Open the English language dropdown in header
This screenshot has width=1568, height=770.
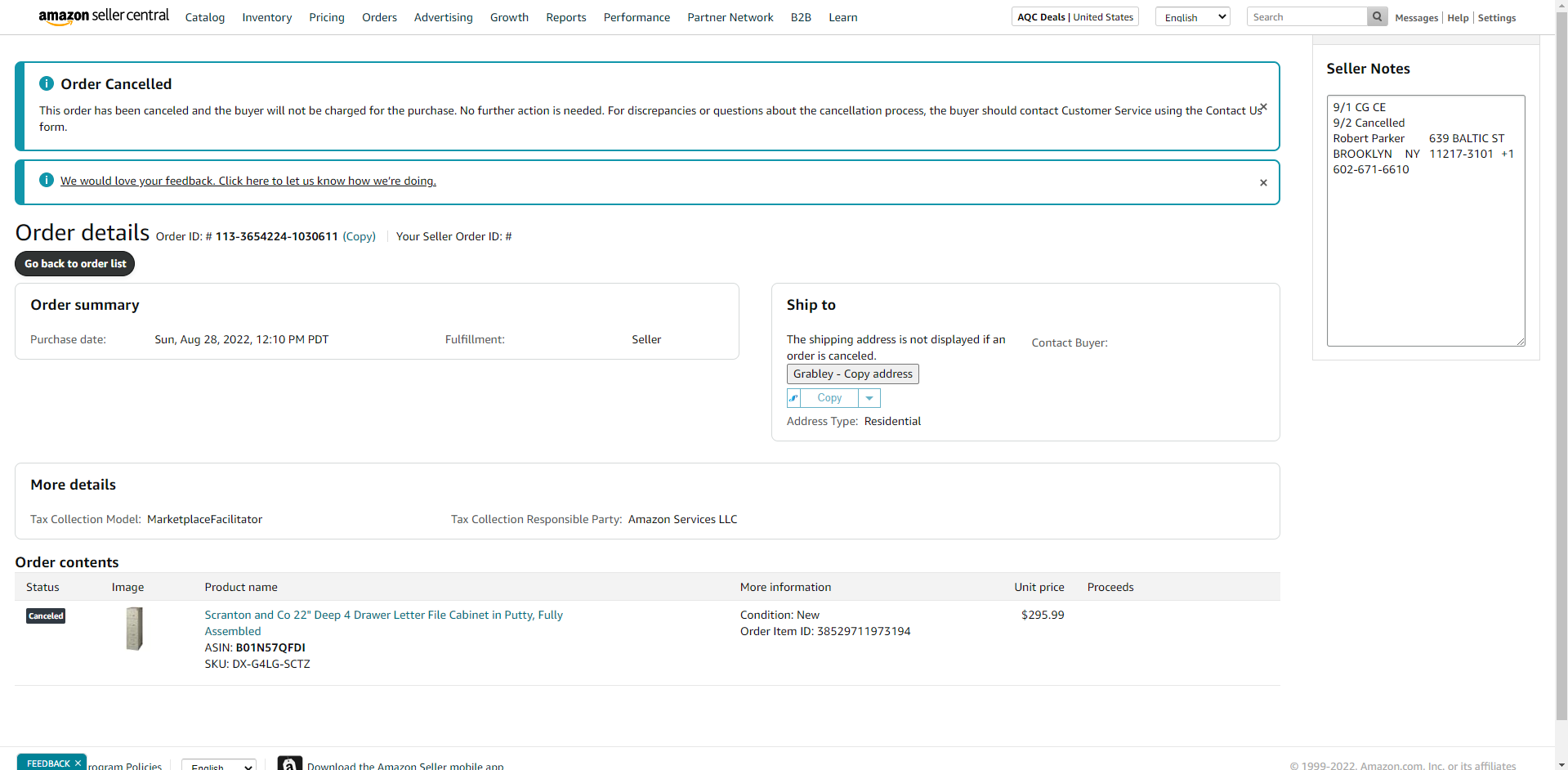coord(1192,17)
